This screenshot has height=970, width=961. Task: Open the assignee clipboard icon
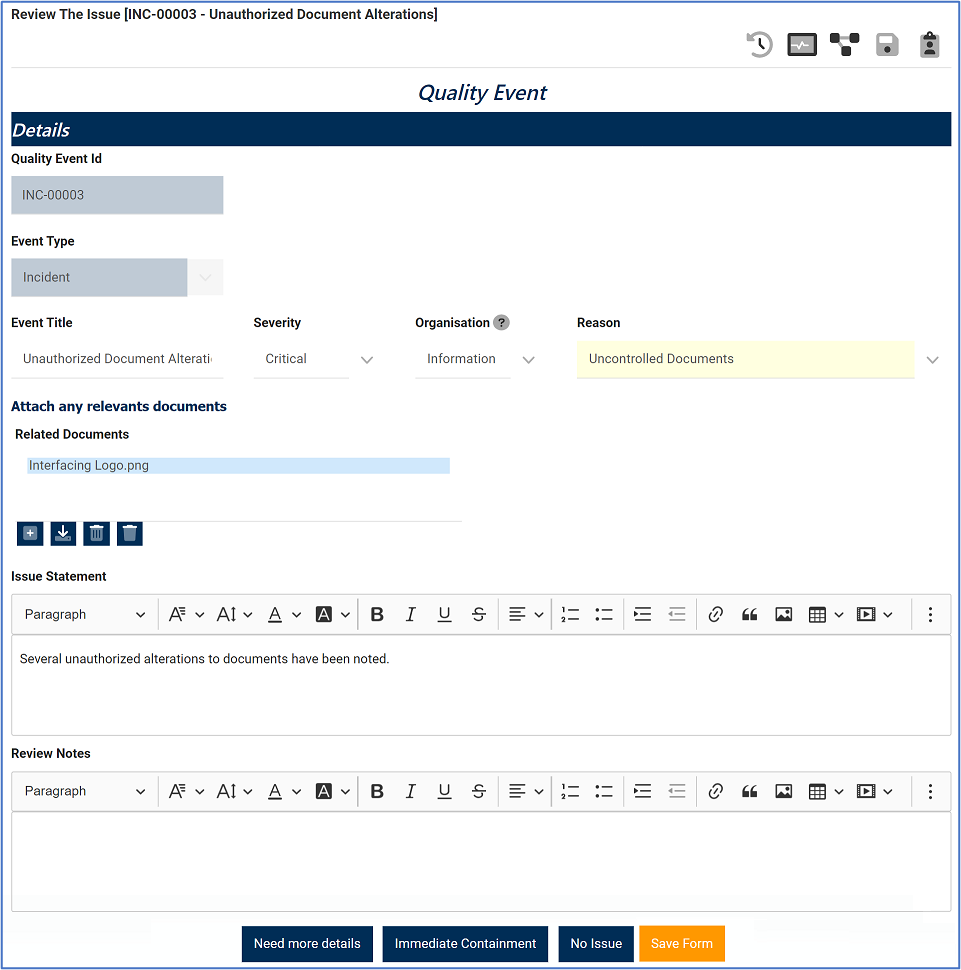(x=929, y=45)
